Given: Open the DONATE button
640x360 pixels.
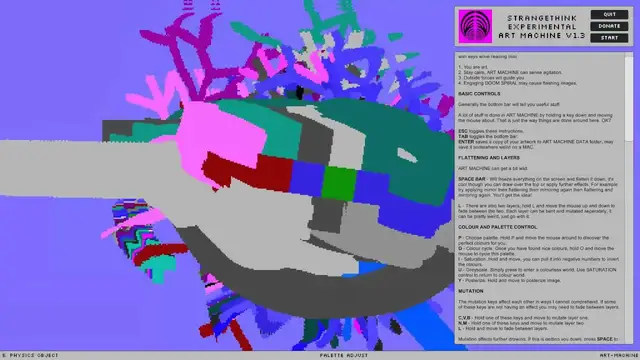Looking at the screenshot, I should tap(609, 26).
